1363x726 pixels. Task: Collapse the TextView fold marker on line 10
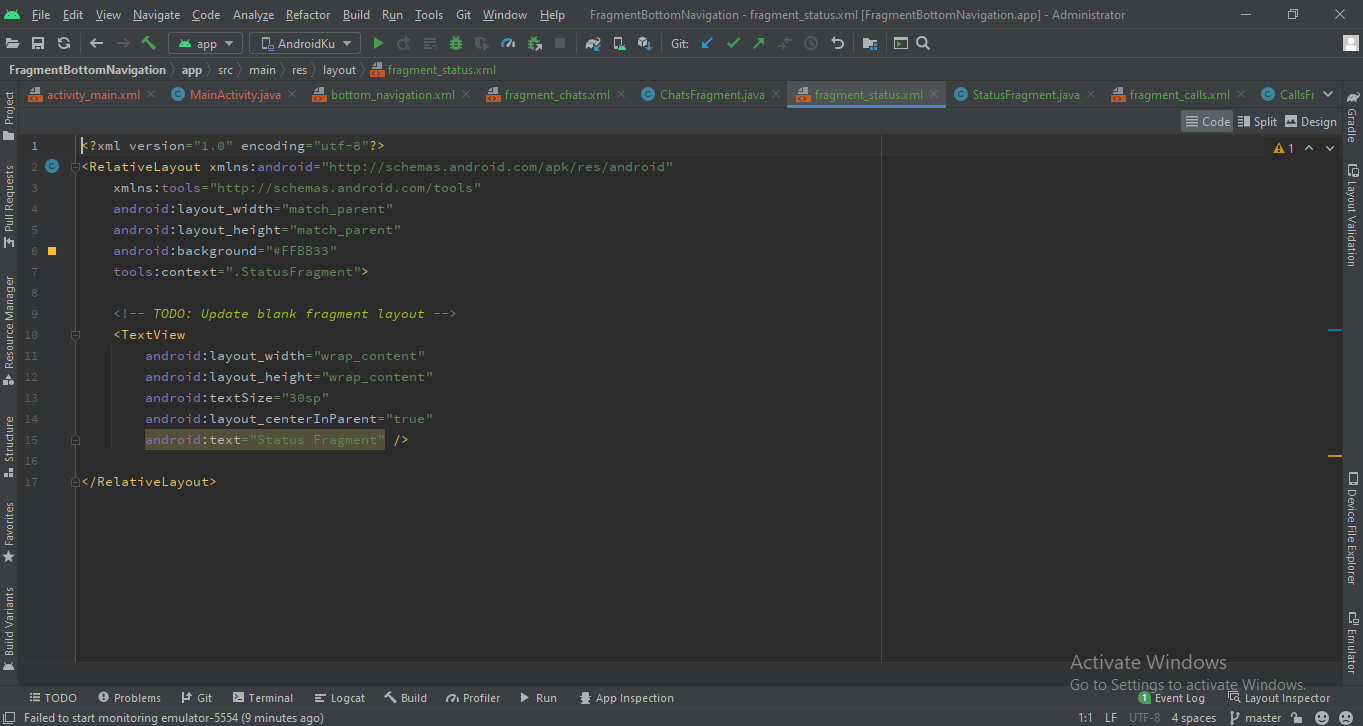point(75,335)
